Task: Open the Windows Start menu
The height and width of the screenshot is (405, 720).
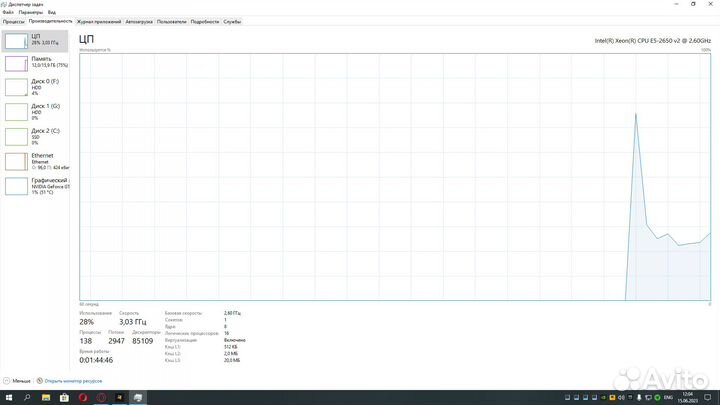Action: point(9,398)
